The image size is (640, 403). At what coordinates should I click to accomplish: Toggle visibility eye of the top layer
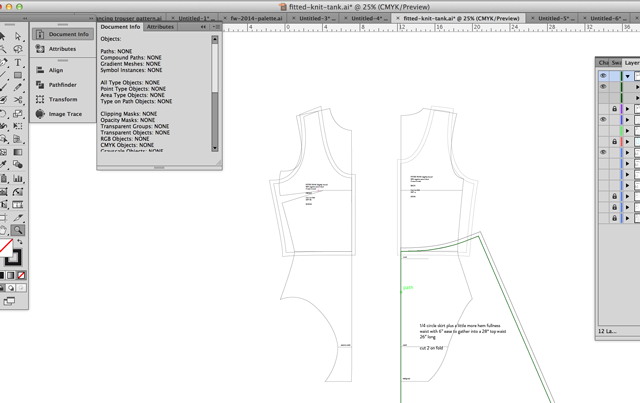[x=603, y=76]
